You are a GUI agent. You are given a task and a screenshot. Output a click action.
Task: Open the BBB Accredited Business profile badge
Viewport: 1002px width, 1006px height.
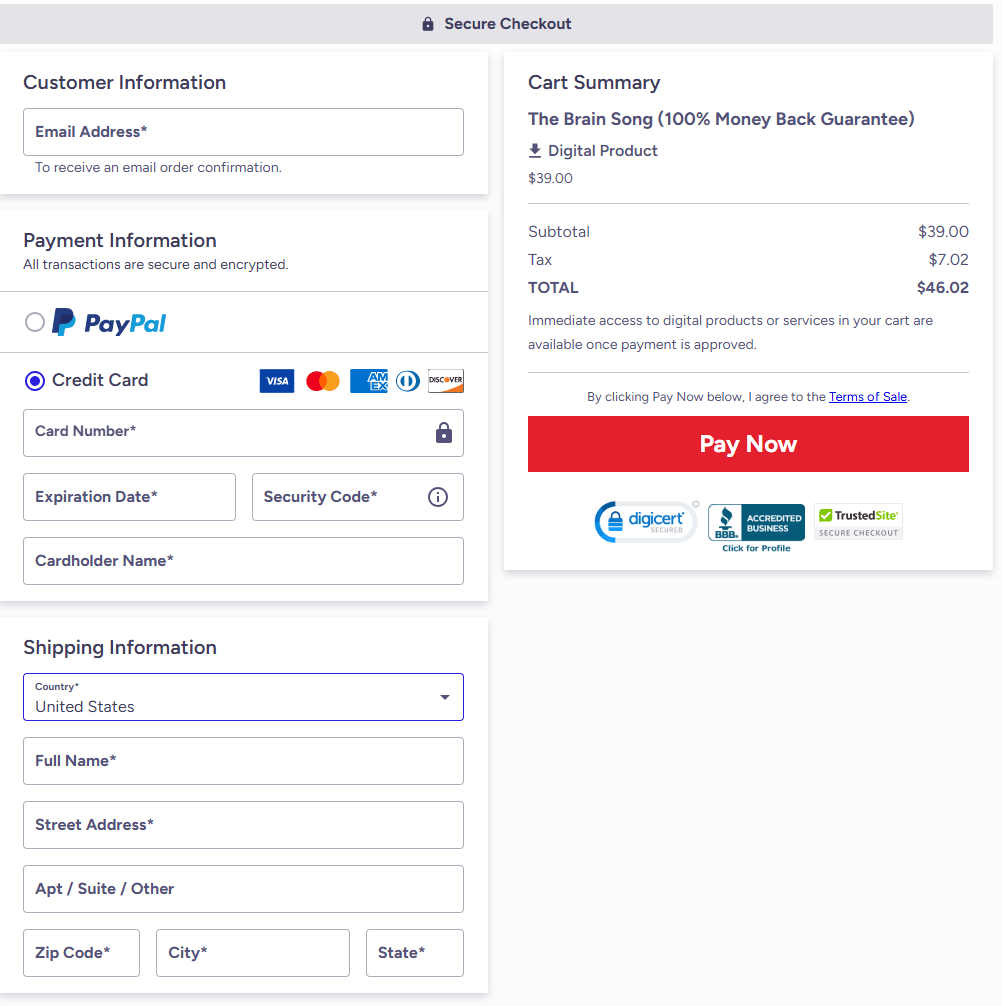click(x=756, y=526)
